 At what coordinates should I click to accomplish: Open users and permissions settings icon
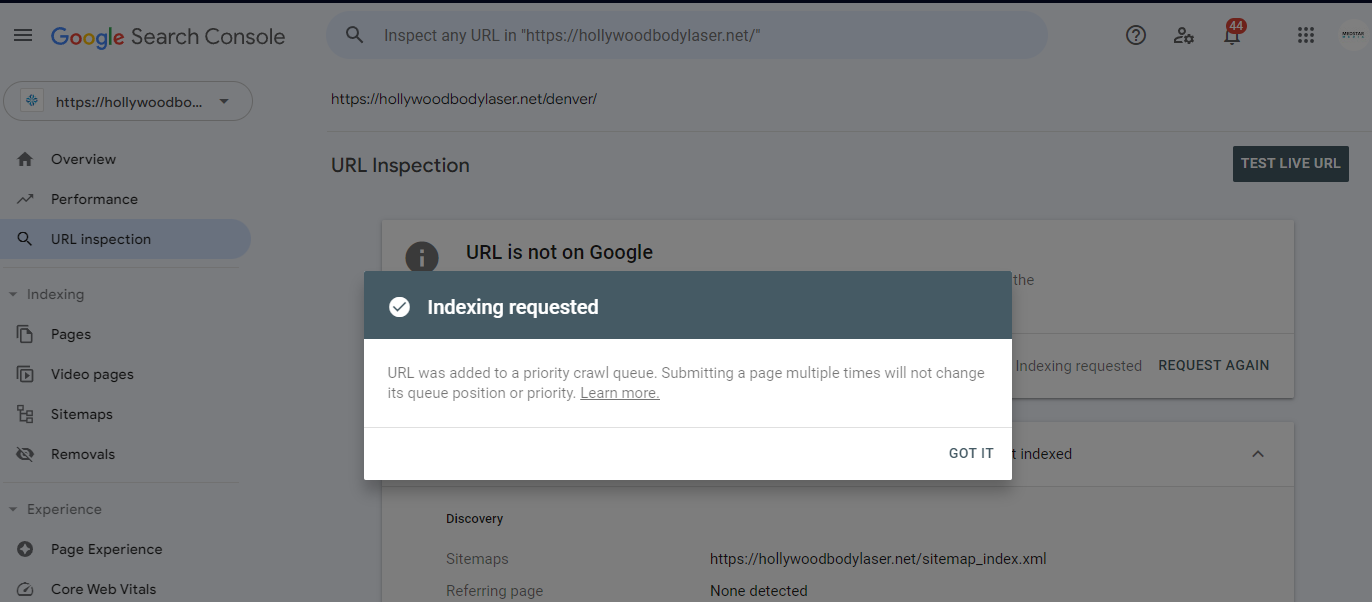tap(1184, 36)
